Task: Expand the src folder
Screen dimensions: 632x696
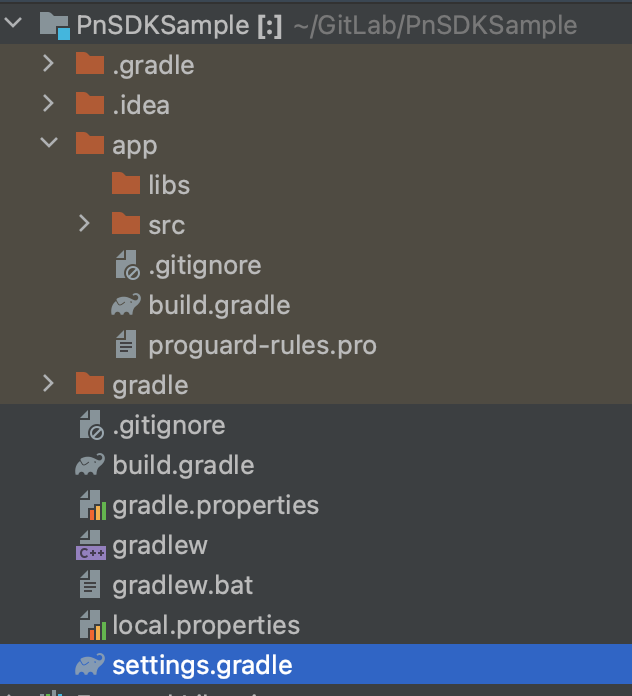Action: pyautogui.click(x=84, y=224)
